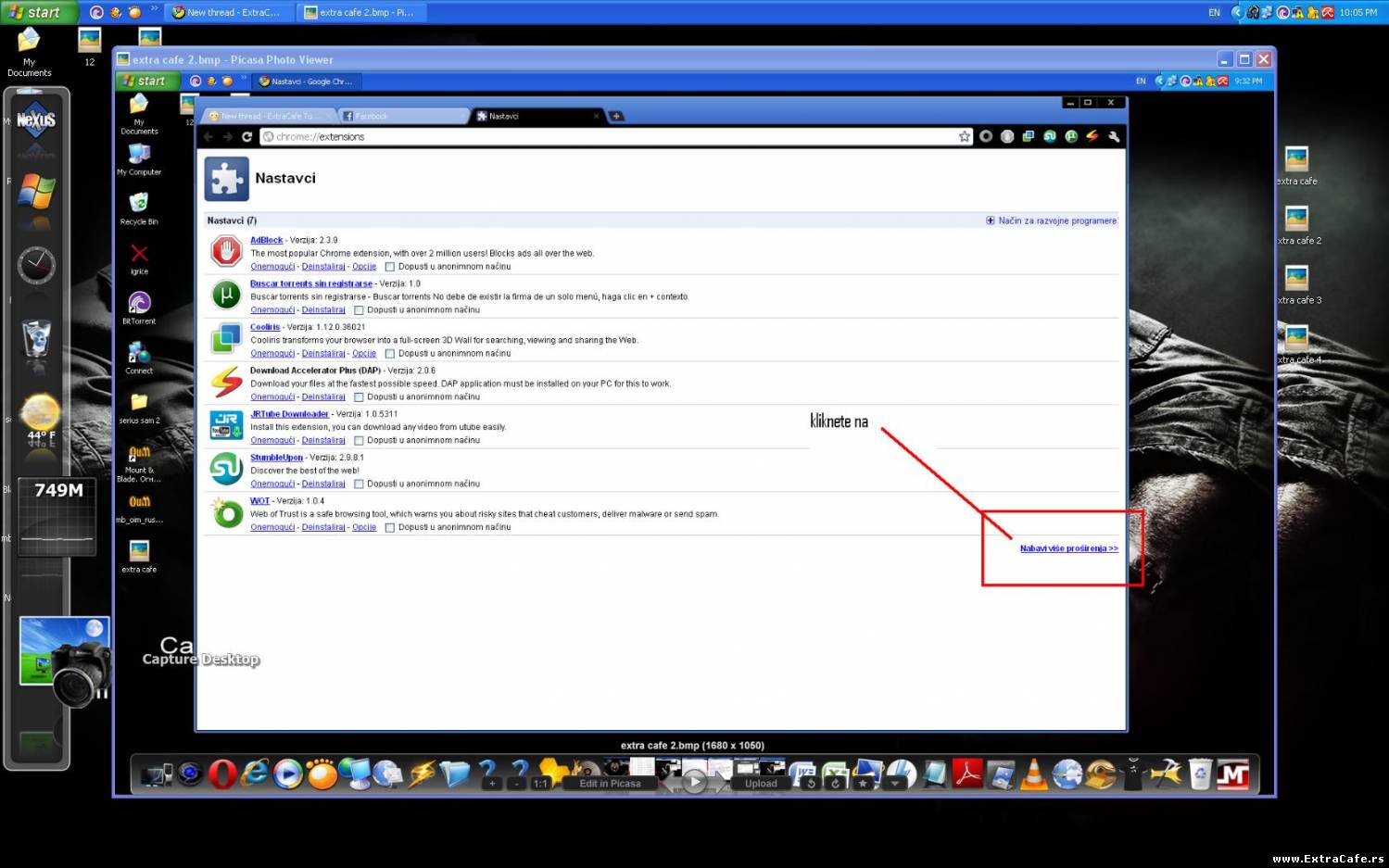Click the EN language indicator in top taskbar
This screenshot has height=868, width=1389.
pos(1214,12)
